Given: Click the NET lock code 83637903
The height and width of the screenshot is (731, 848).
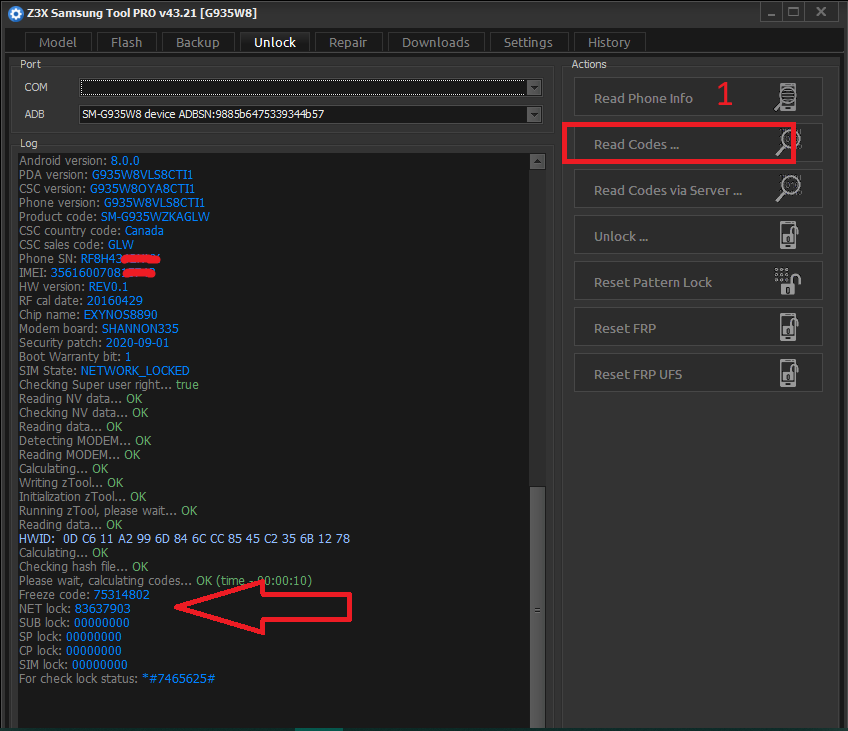Looking at the screenshot, I should (103, 609).
